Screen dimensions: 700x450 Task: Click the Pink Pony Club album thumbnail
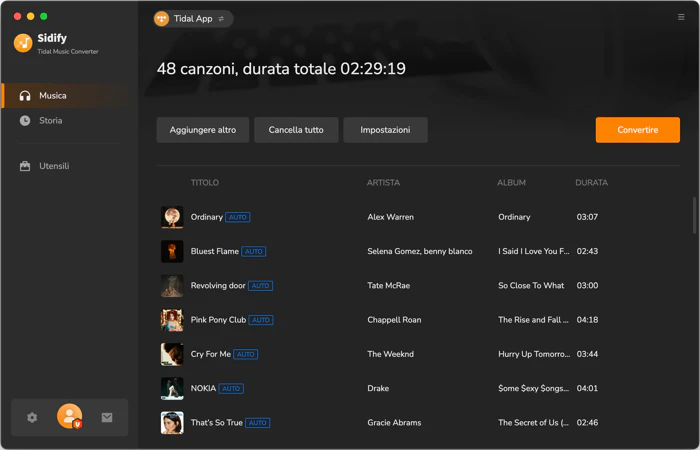(172, 320)
